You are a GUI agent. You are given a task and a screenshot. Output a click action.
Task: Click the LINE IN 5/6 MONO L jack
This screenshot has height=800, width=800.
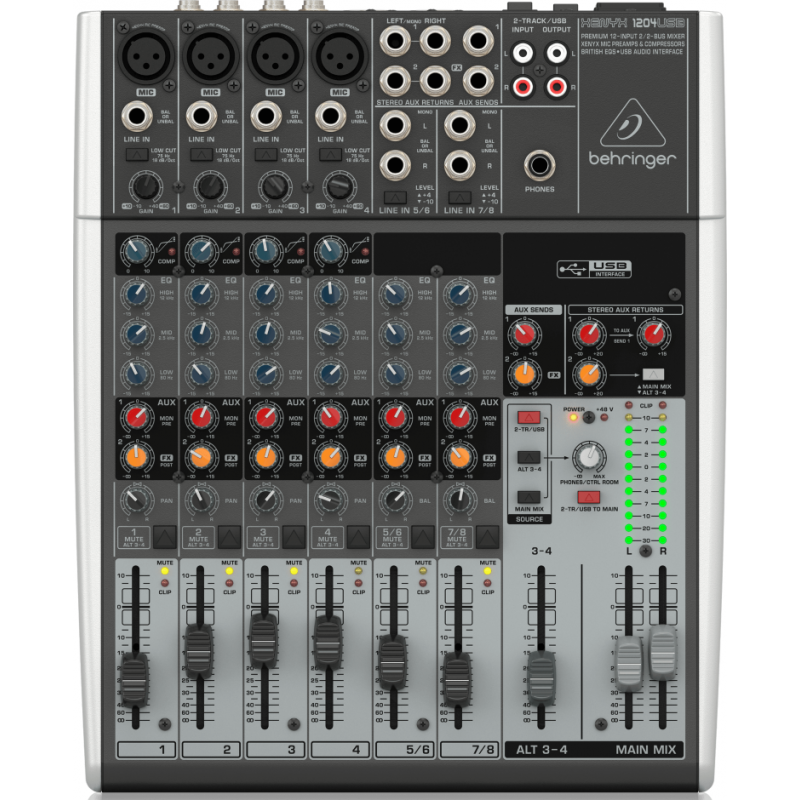pyautogui.click(x=394, y=123)
